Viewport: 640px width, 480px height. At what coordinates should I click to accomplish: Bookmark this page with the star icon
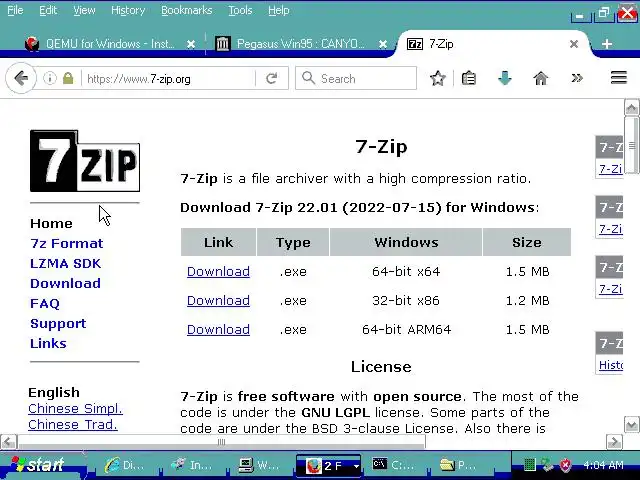click(438, 78)
